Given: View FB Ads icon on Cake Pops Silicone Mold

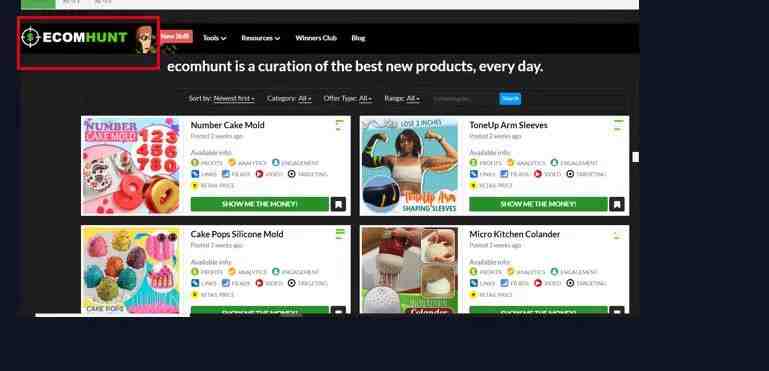Looking at the screenshot, I should pyautogui.click(x=226, y=283).
